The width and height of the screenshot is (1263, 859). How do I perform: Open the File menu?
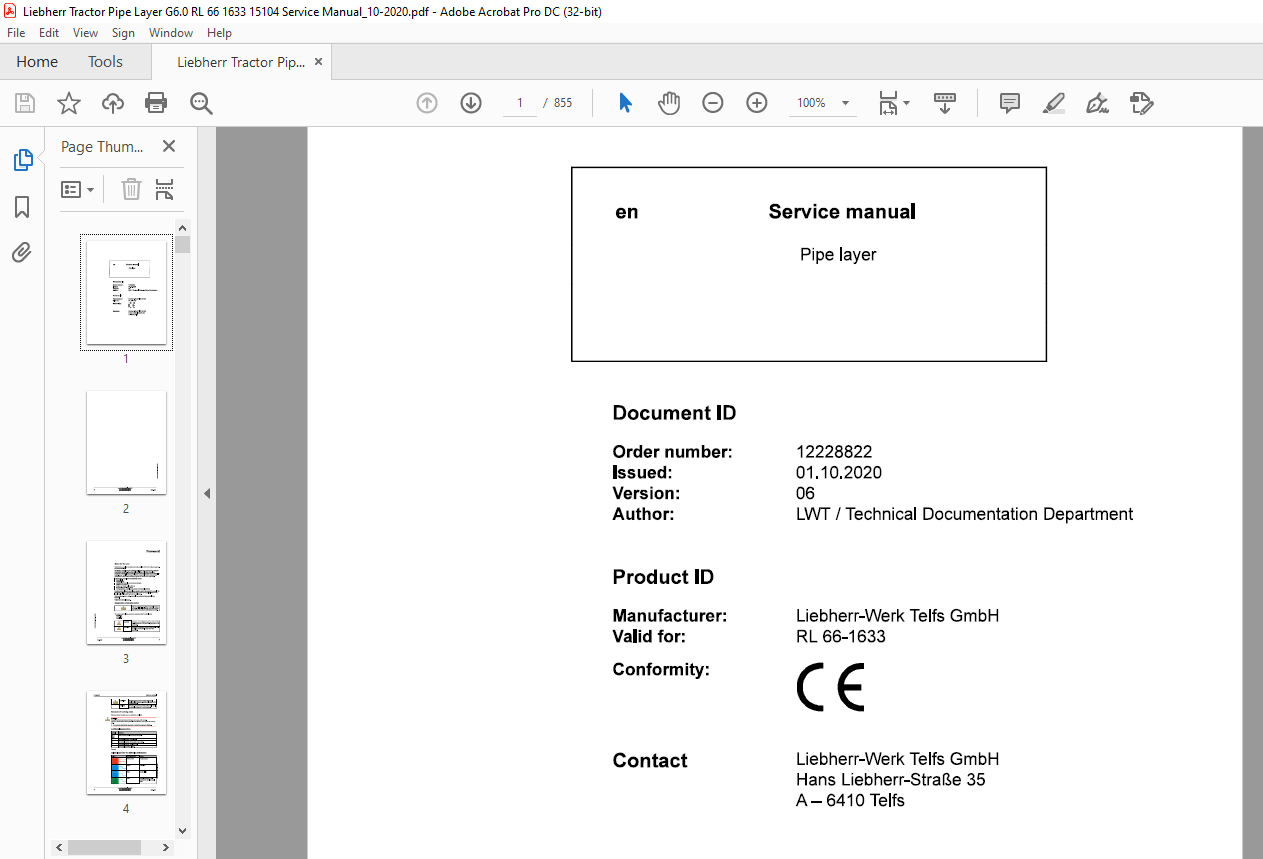[16, 33]
